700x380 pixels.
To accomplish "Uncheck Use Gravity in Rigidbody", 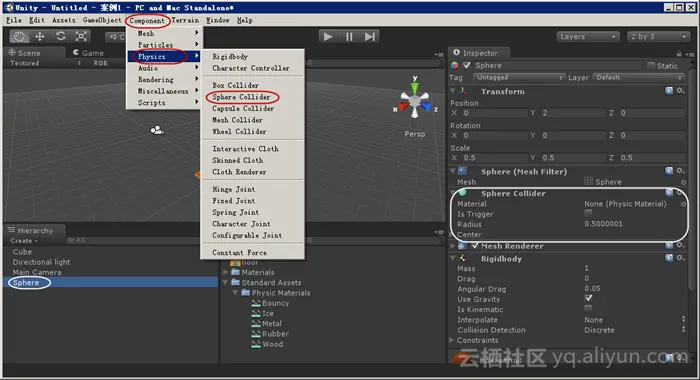I will pos(588,298).
